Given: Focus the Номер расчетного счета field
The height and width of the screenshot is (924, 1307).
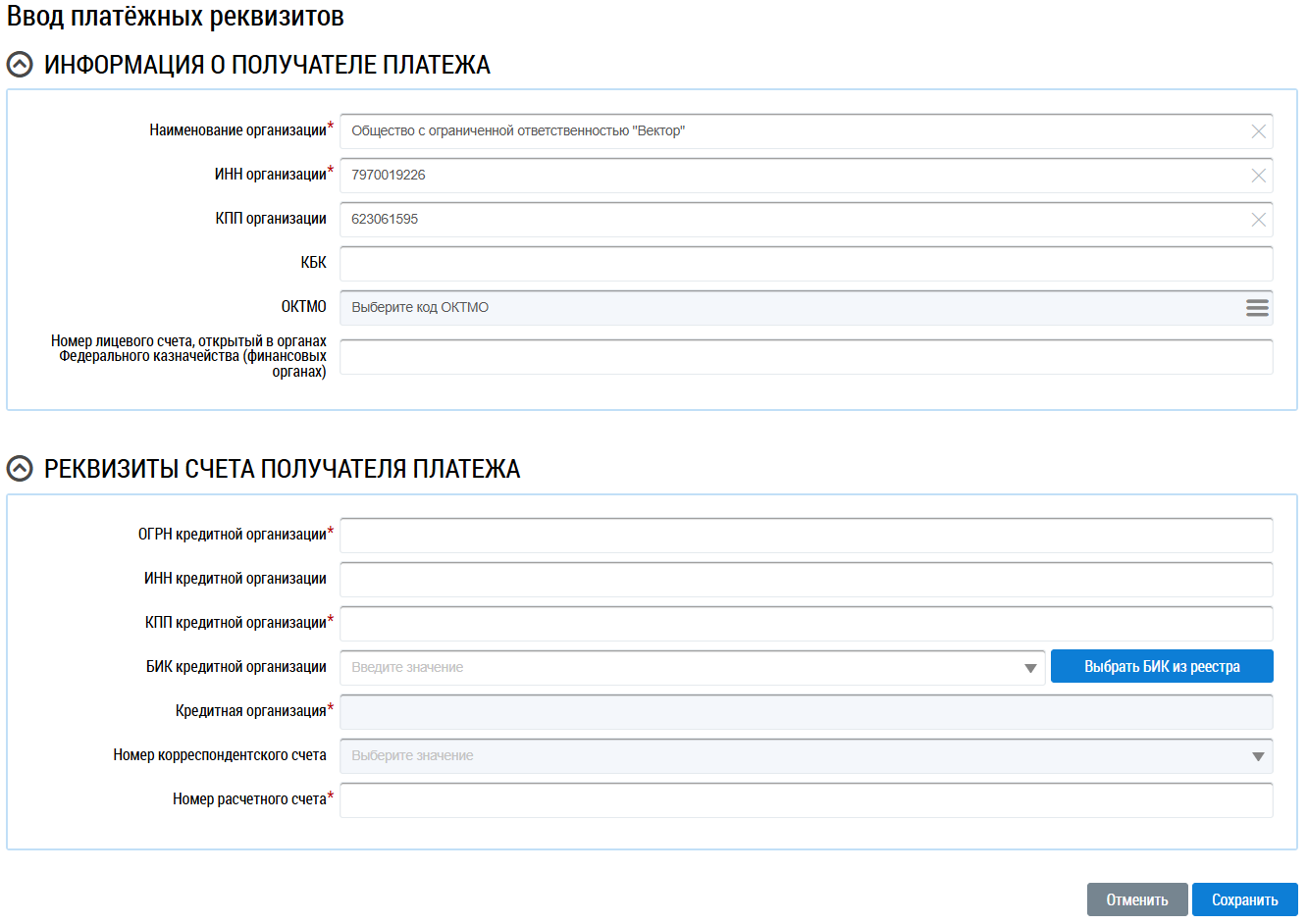Looking at the screenshot, I should [805, 800].
